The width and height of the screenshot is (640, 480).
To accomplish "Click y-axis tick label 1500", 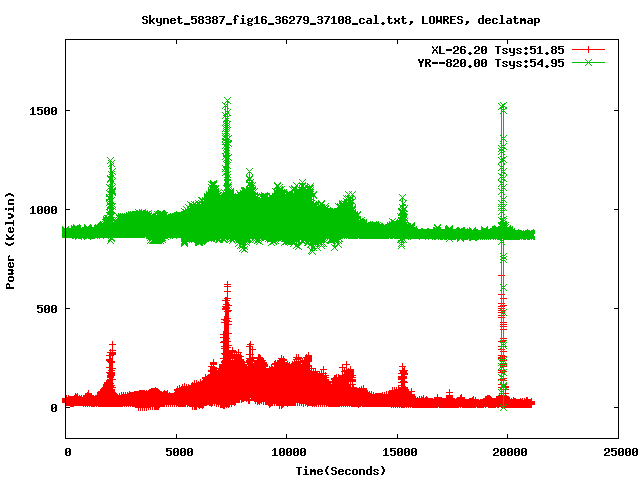I will pyautogui.click(x=43, y=111).
